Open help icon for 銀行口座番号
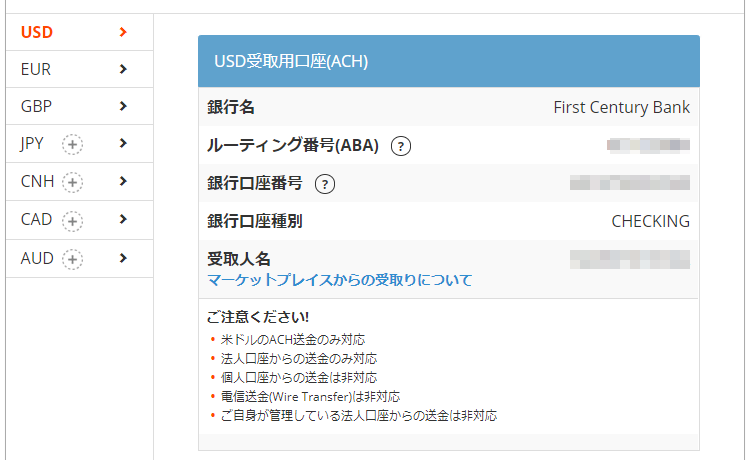The height and width of the screenshot is (460, 749). [x=325, y=184]
